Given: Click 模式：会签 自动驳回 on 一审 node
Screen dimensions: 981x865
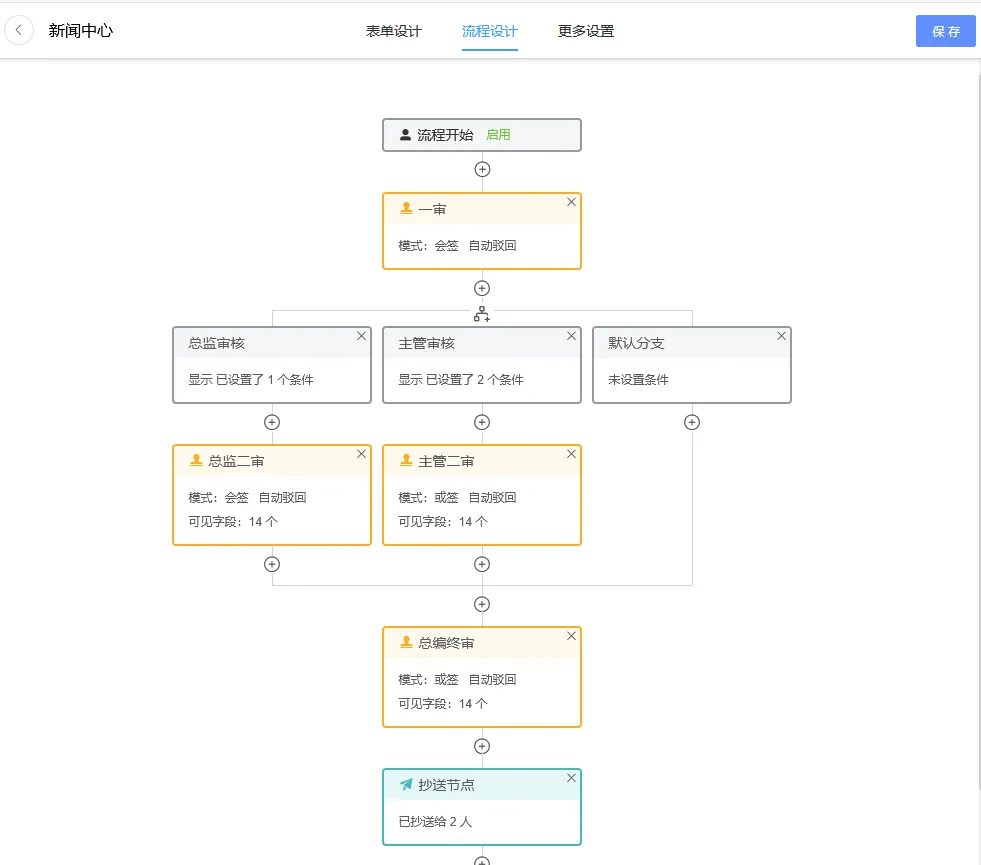Looking at the screenshot, I should click(x=458, y=245).
